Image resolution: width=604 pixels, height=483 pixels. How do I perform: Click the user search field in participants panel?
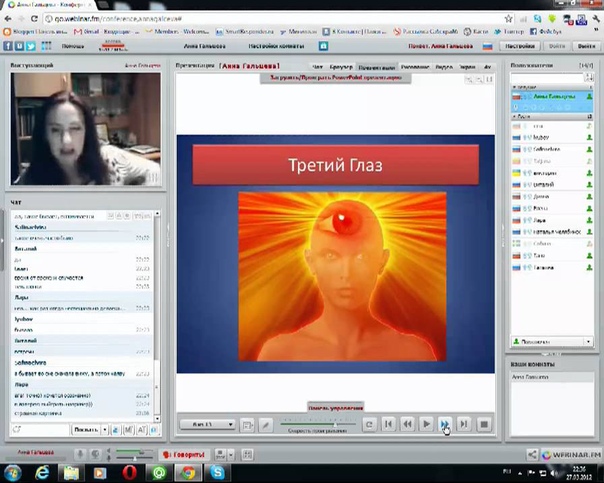(547, 78)
